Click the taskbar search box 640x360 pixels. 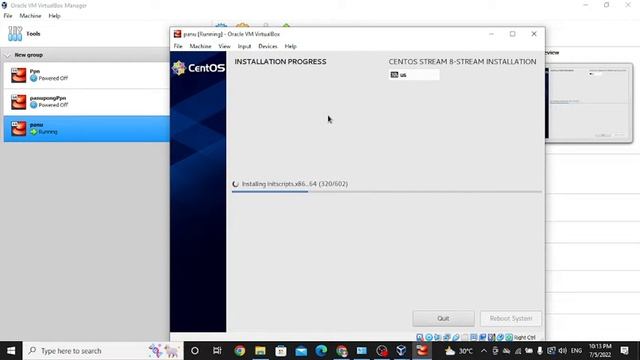point(103,351)
